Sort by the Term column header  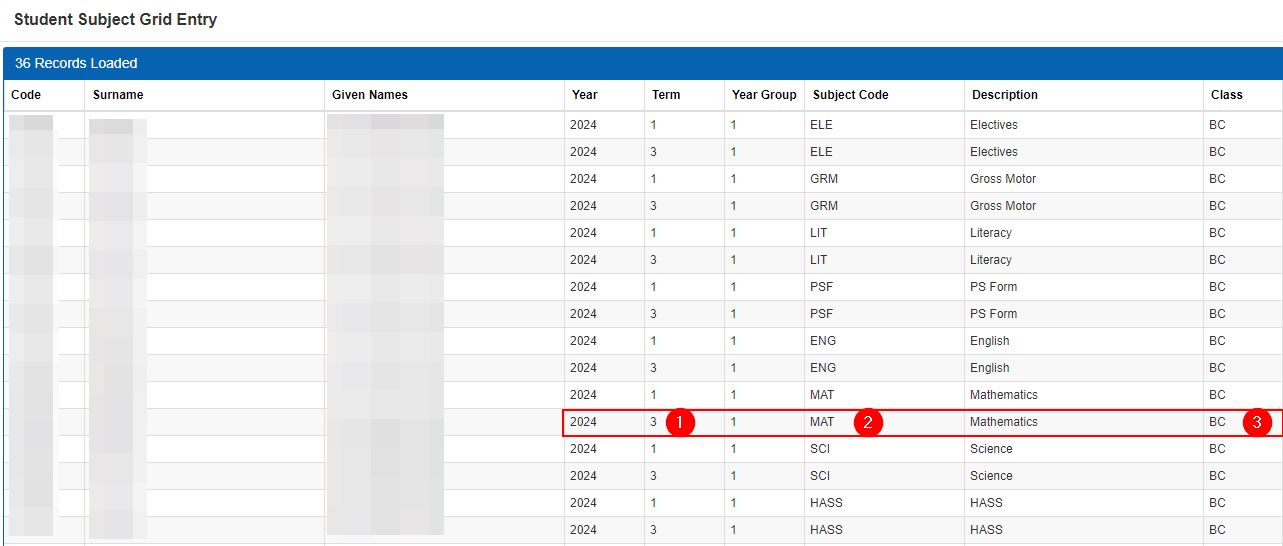click(x=666, y=95)
